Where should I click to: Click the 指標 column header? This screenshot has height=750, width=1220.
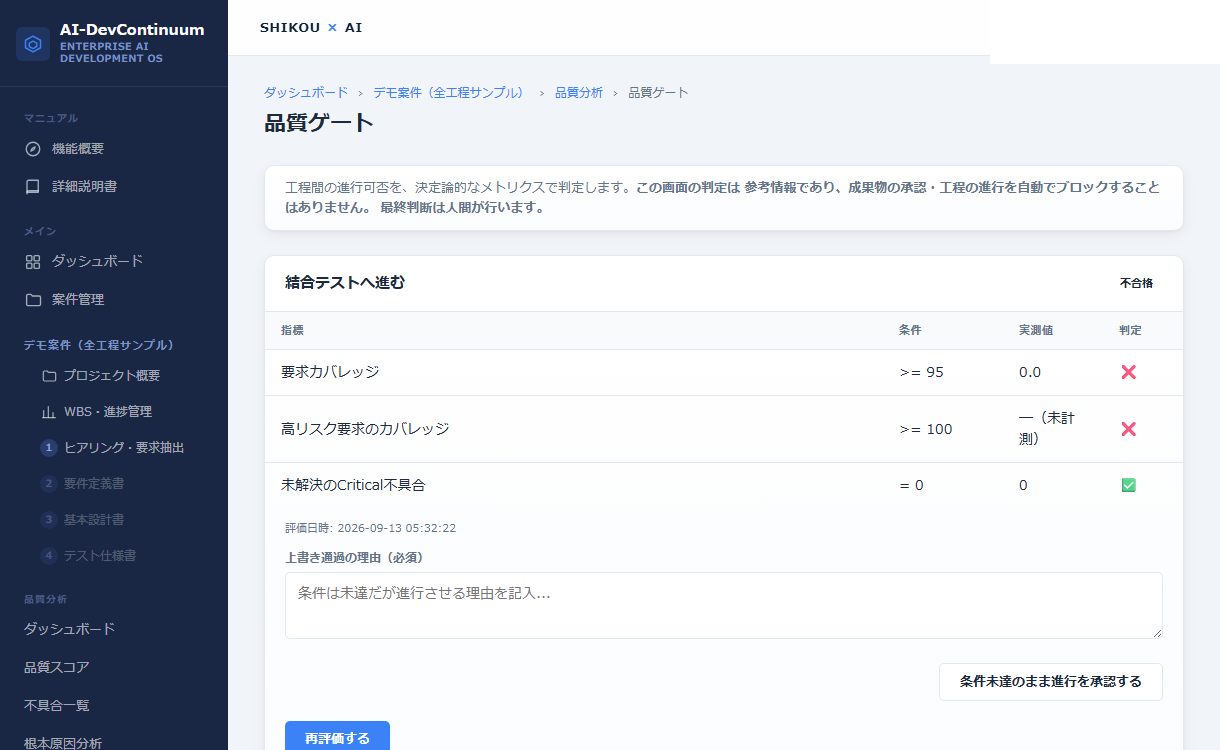point(292,330)
